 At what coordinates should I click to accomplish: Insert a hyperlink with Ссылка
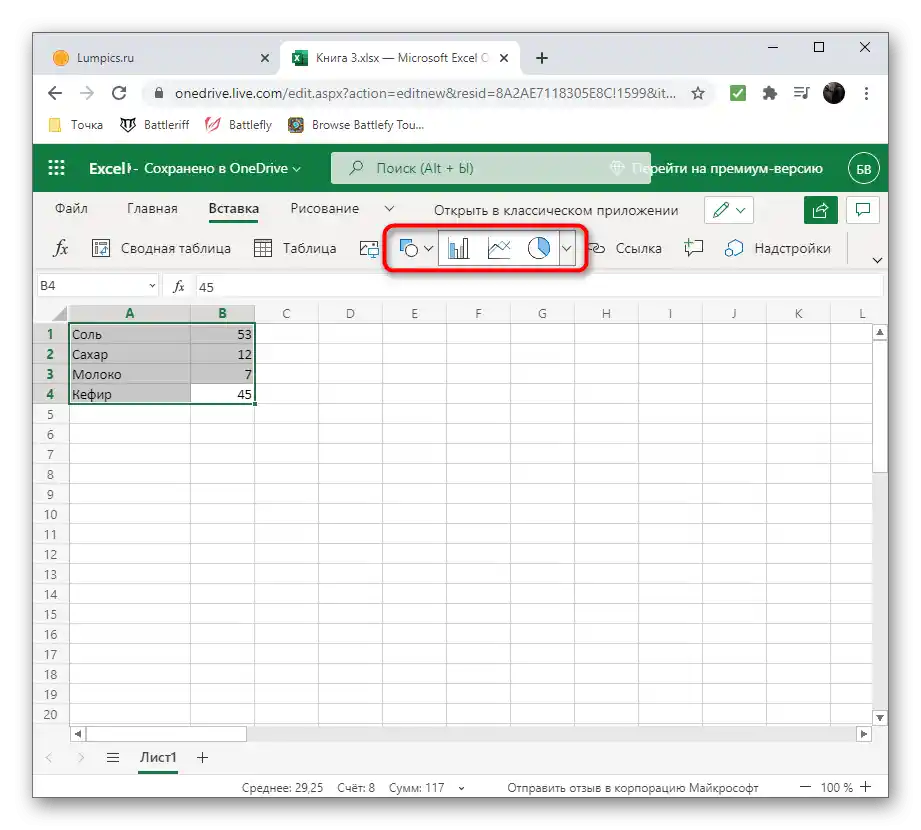pos(626,248)
